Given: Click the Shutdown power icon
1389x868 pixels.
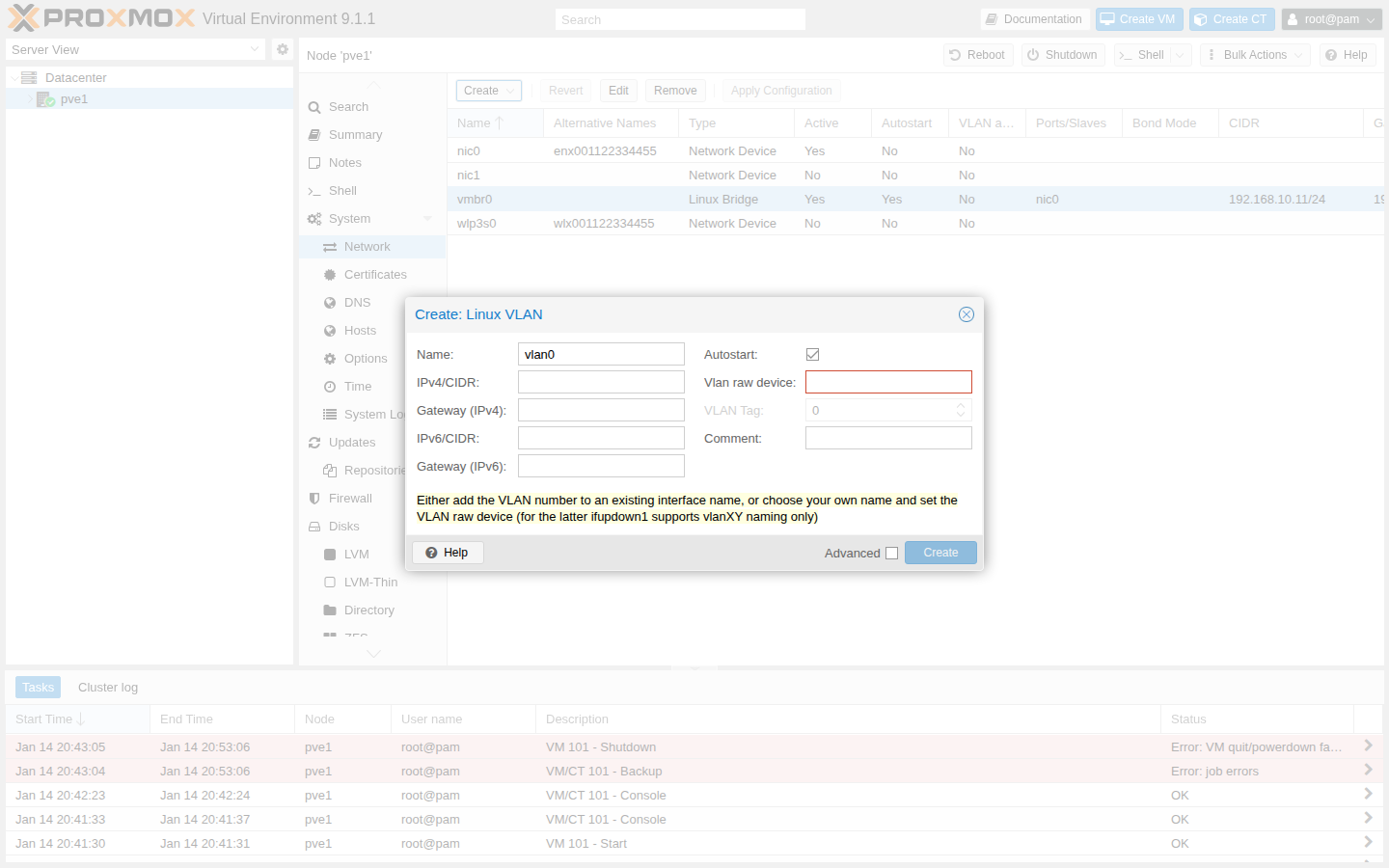Looking at the screenshot, I should [x=1033, y=55].
